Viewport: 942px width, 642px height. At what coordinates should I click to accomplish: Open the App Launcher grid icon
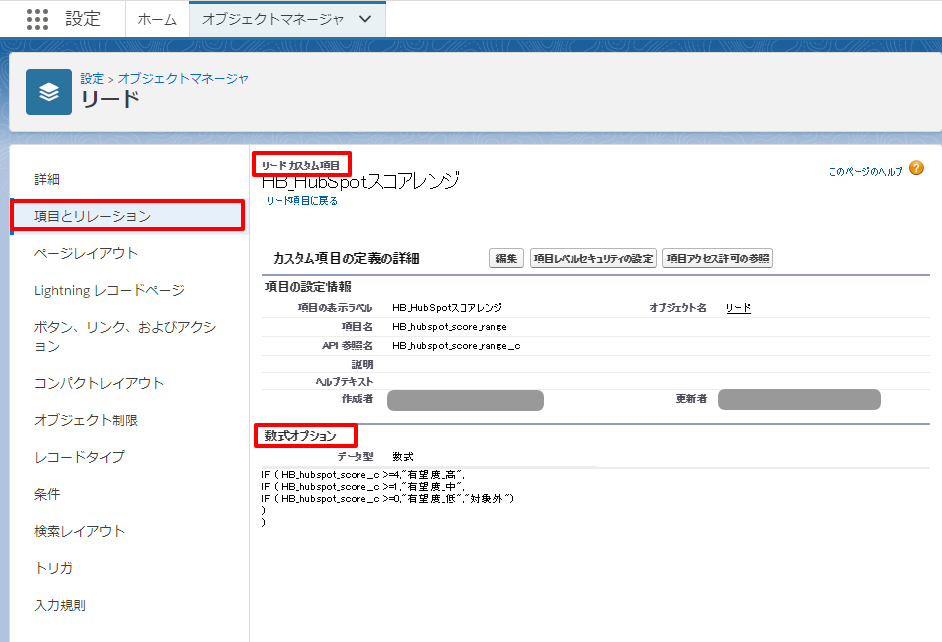pos(37,19)
